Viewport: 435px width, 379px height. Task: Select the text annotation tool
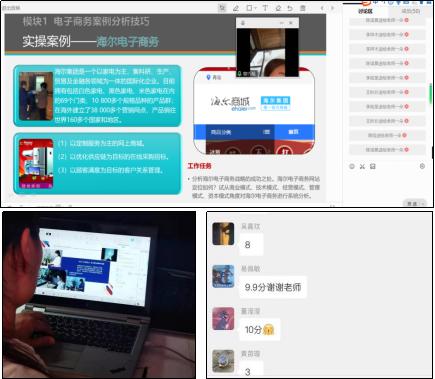coord(265,8)
